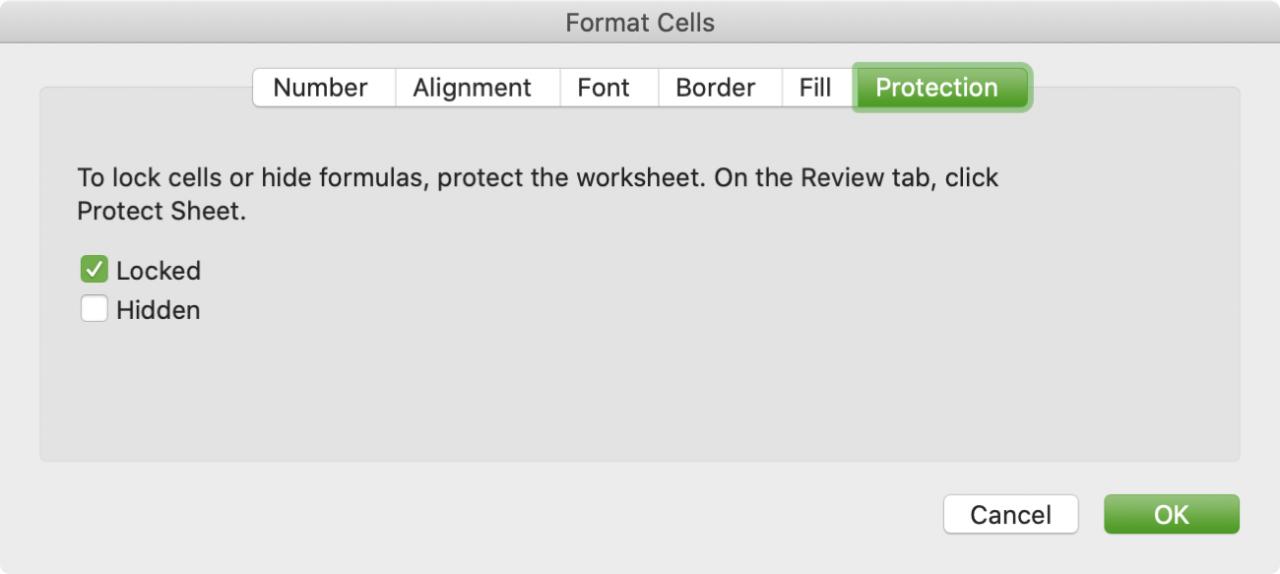Click the 'Protect Sheet.' instruction text
The height and width of the screenshot is (574, 1280).
(161, 212)
